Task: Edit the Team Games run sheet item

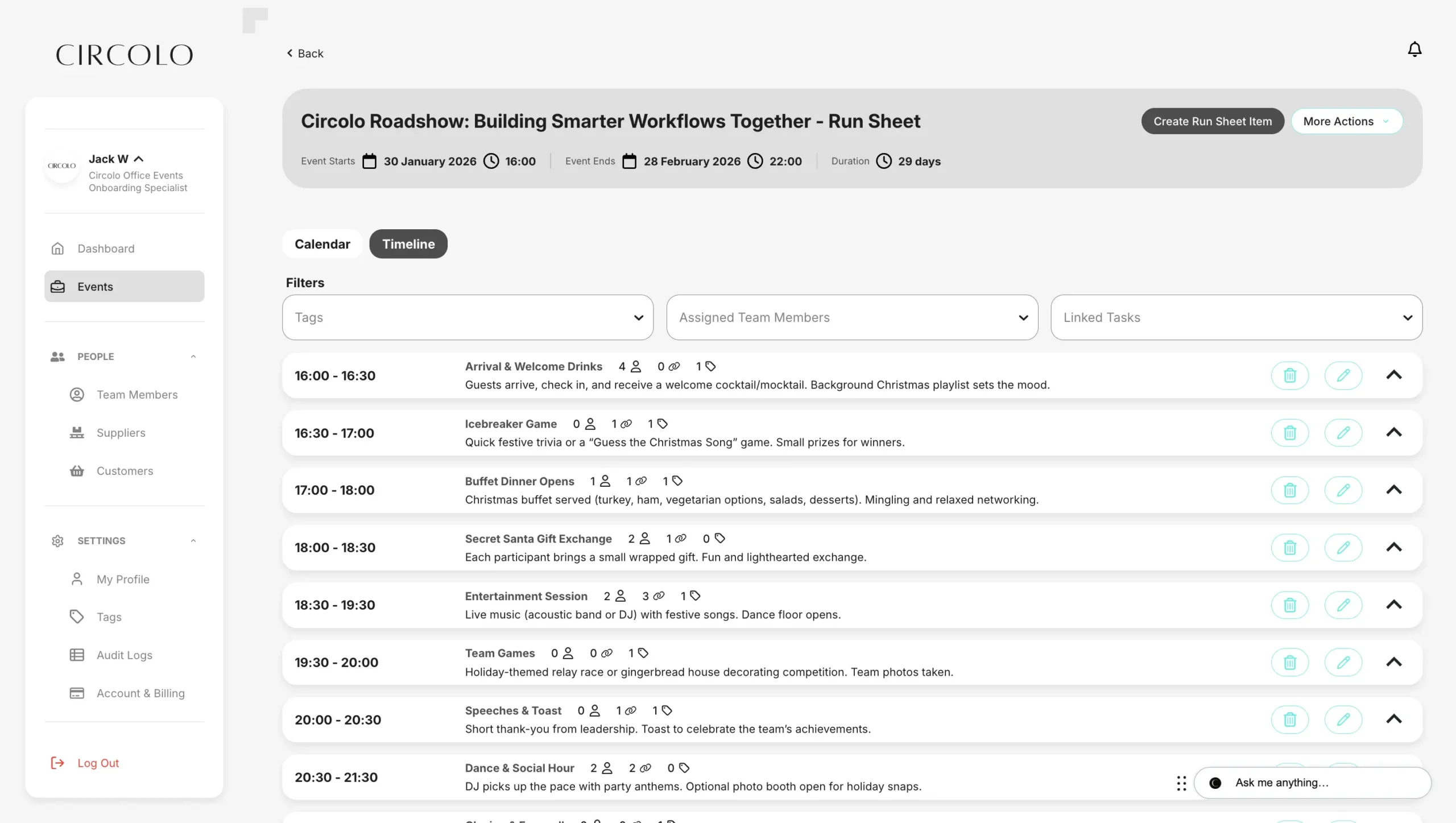Action: point(1343,663)
